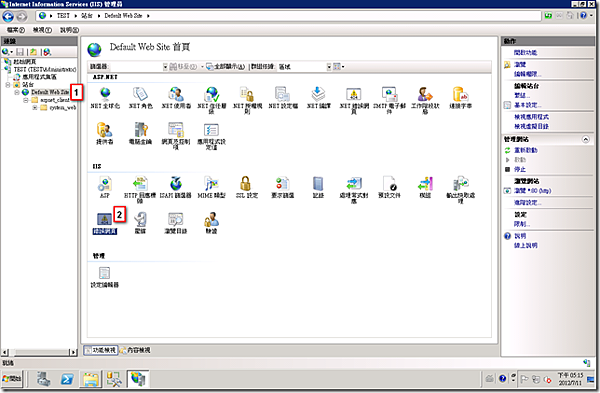Open the ASP feature icon
Viewport: 600px width, 393px height.
[x=104, y=184]
